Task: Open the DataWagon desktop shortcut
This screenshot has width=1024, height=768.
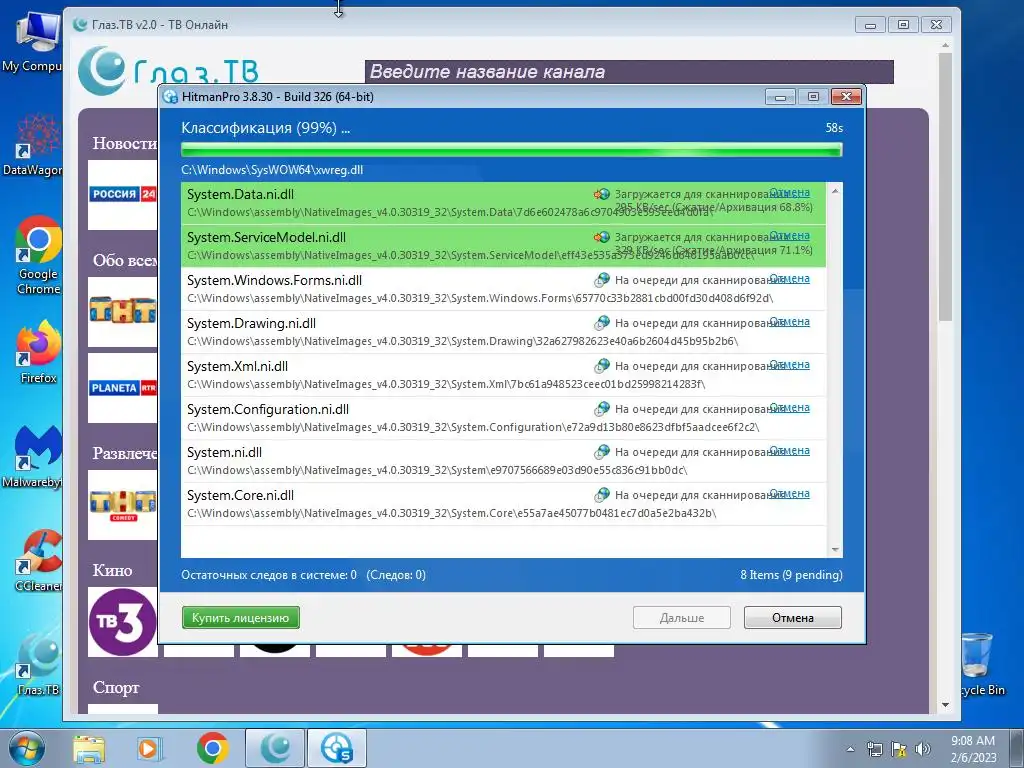Action: click(x=36, y=145)
